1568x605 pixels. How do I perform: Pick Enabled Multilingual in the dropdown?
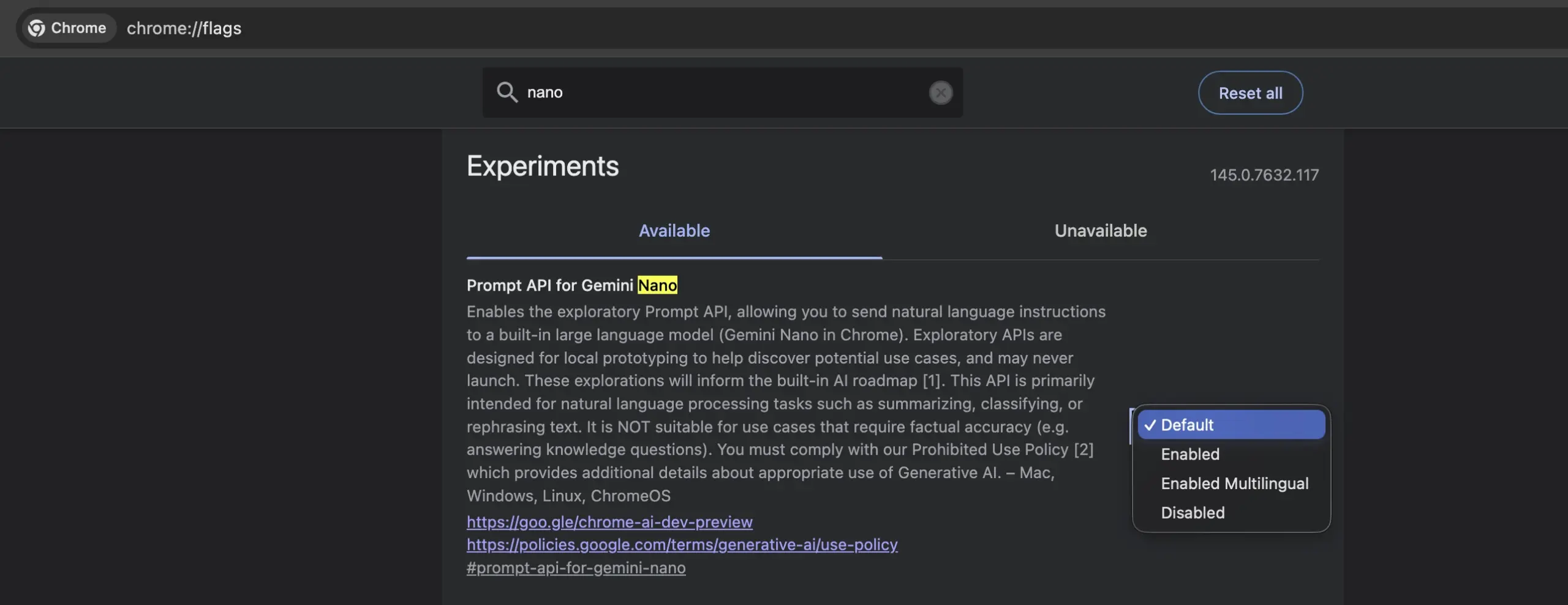[x=1234, y=484]
